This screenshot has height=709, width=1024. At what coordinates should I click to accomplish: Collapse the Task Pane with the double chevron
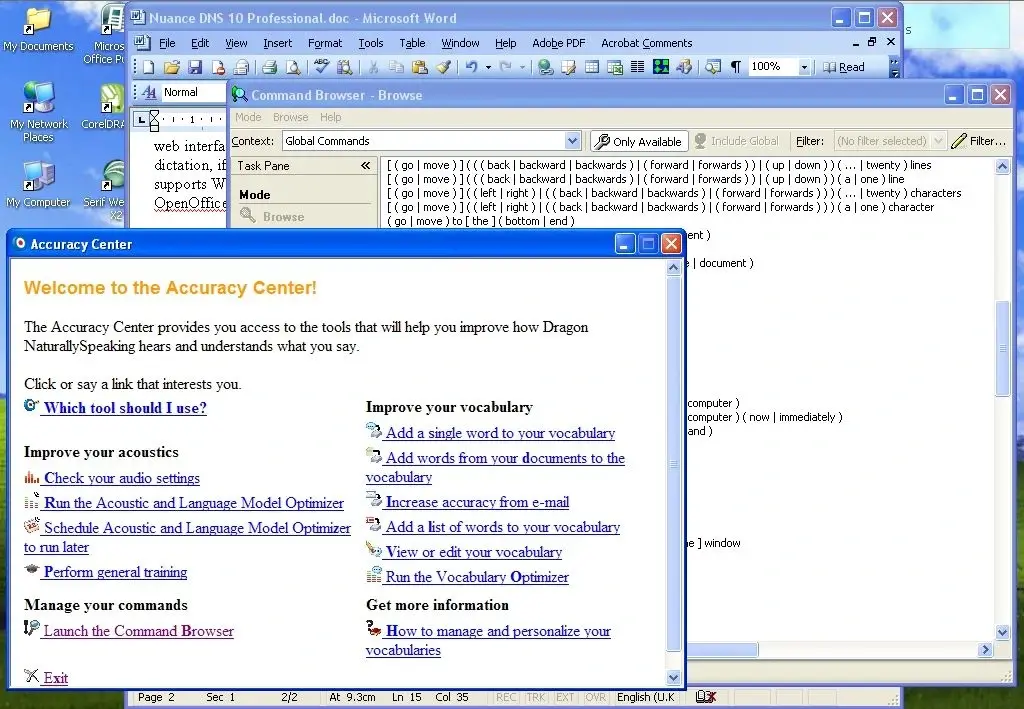[x=366, y=166]
